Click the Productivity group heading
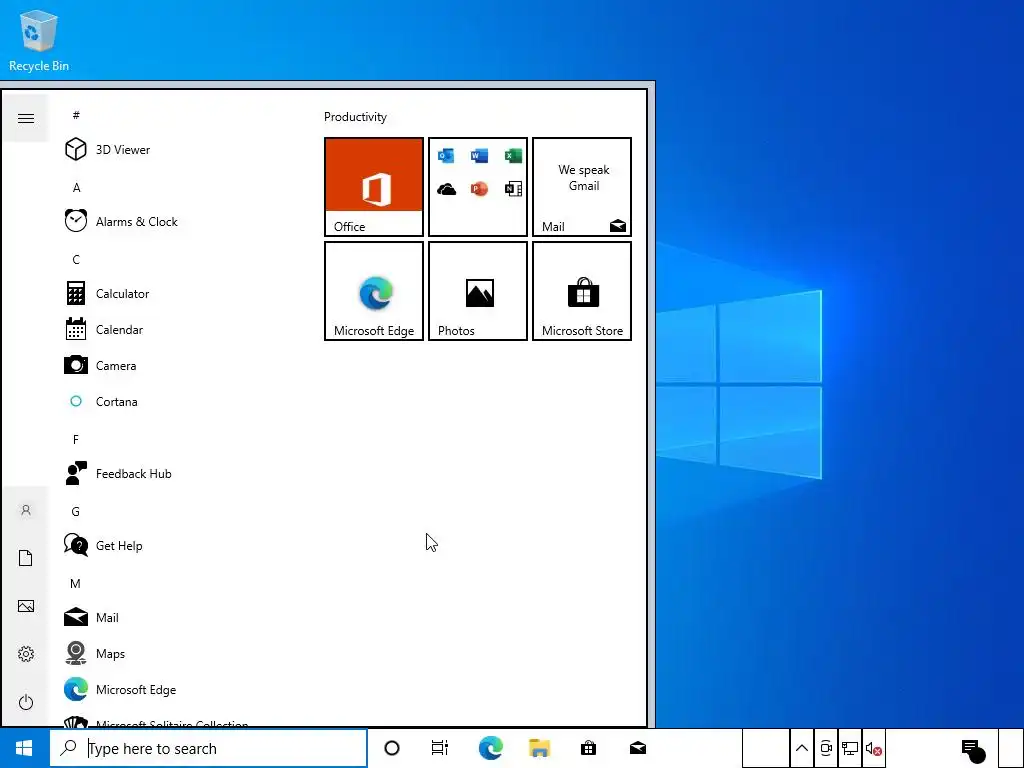 pyautogui.click(x=355, y=117)
